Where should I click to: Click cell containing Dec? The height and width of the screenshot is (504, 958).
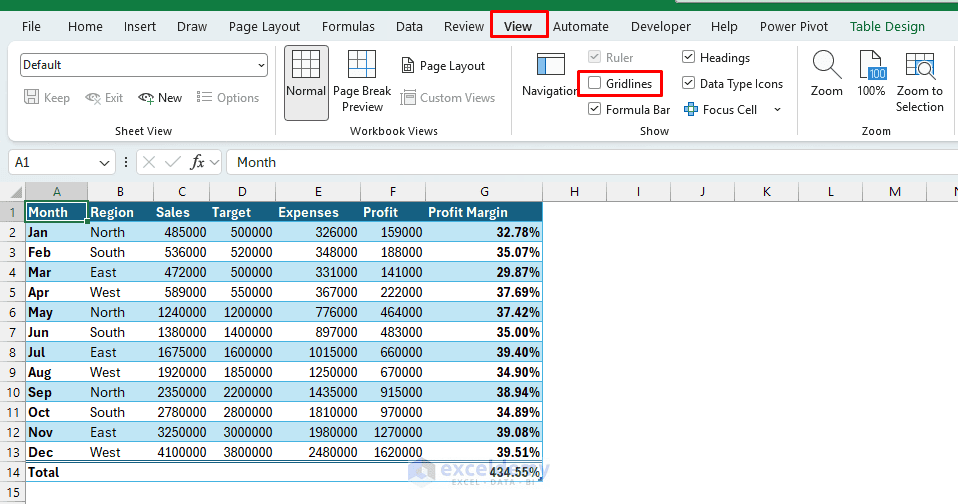tap(57, 452)
